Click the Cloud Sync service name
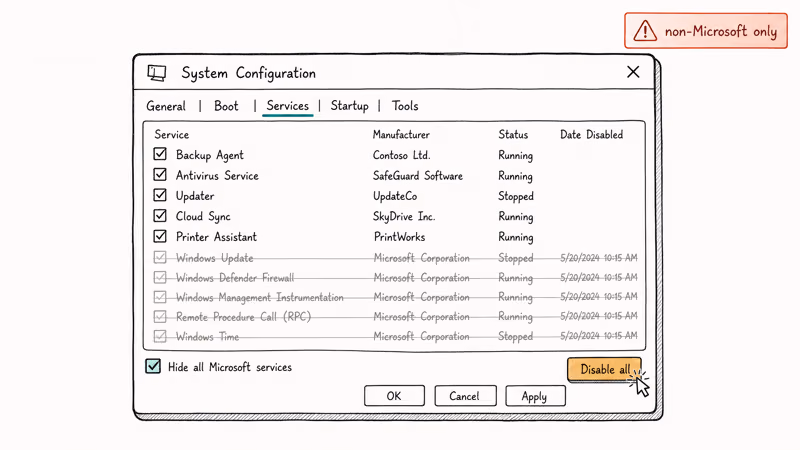The height and width of the screenshot is (450, 800). point(203,217)
